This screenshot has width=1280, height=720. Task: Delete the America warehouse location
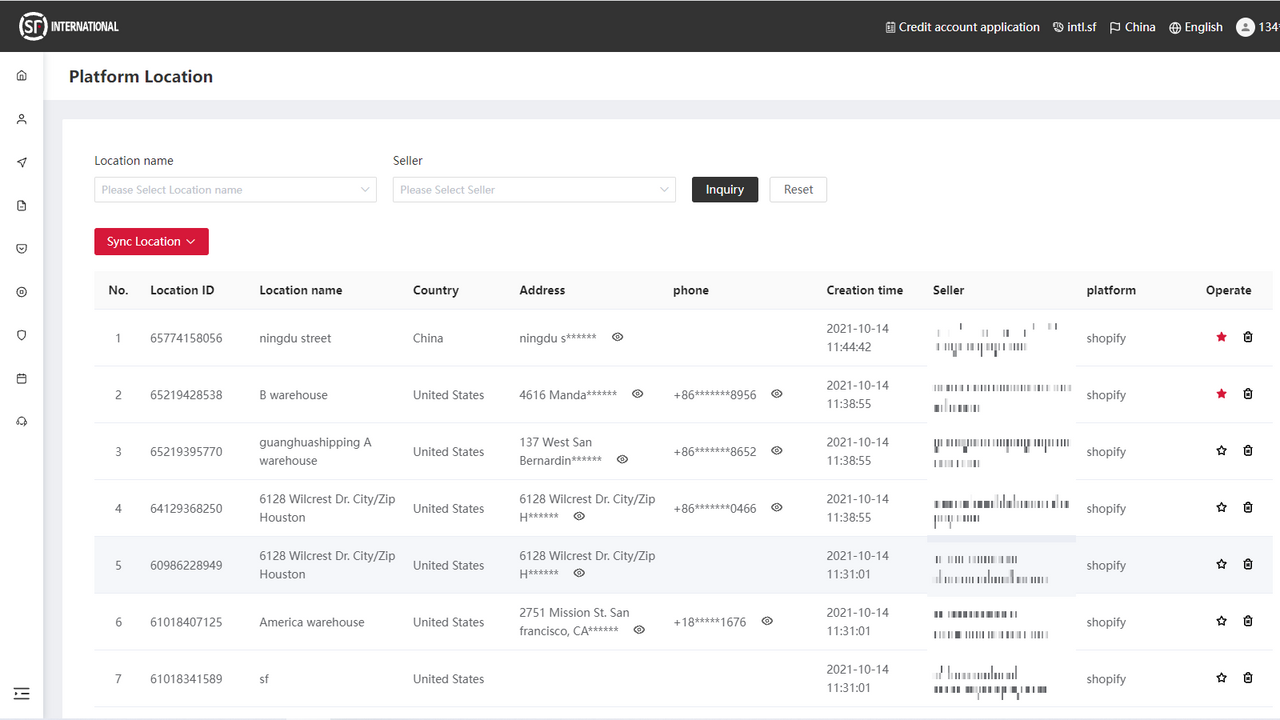[1248, 621]
